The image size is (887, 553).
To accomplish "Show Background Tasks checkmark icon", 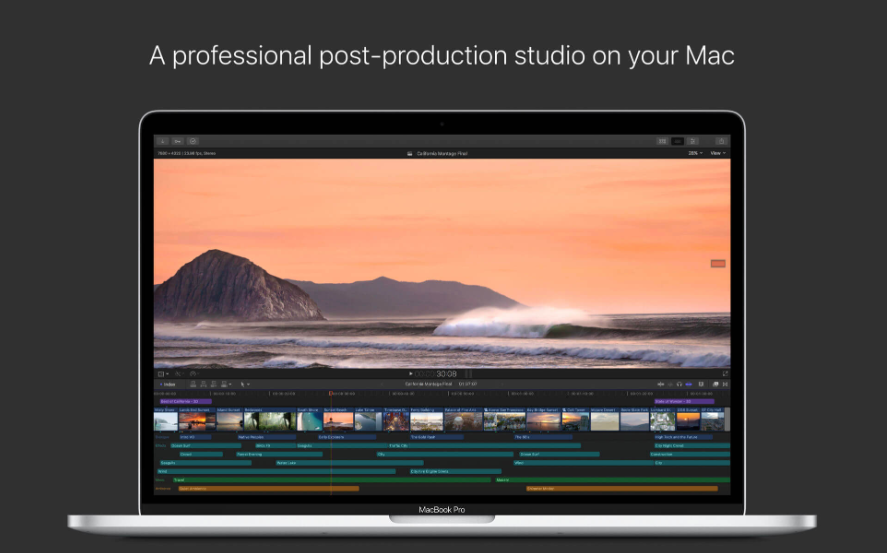I will pyautogui.click(x=193, y=141).
